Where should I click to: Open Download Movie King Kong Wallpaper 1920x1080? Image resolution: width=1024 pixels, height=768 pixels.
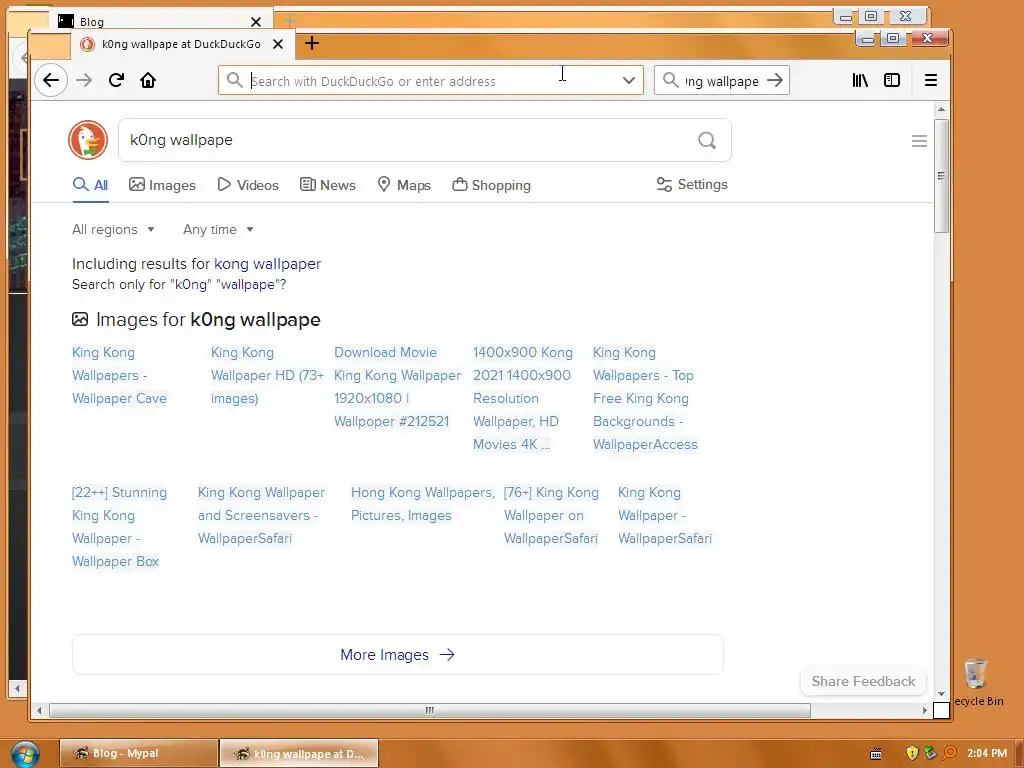click(x=397, y=387)
